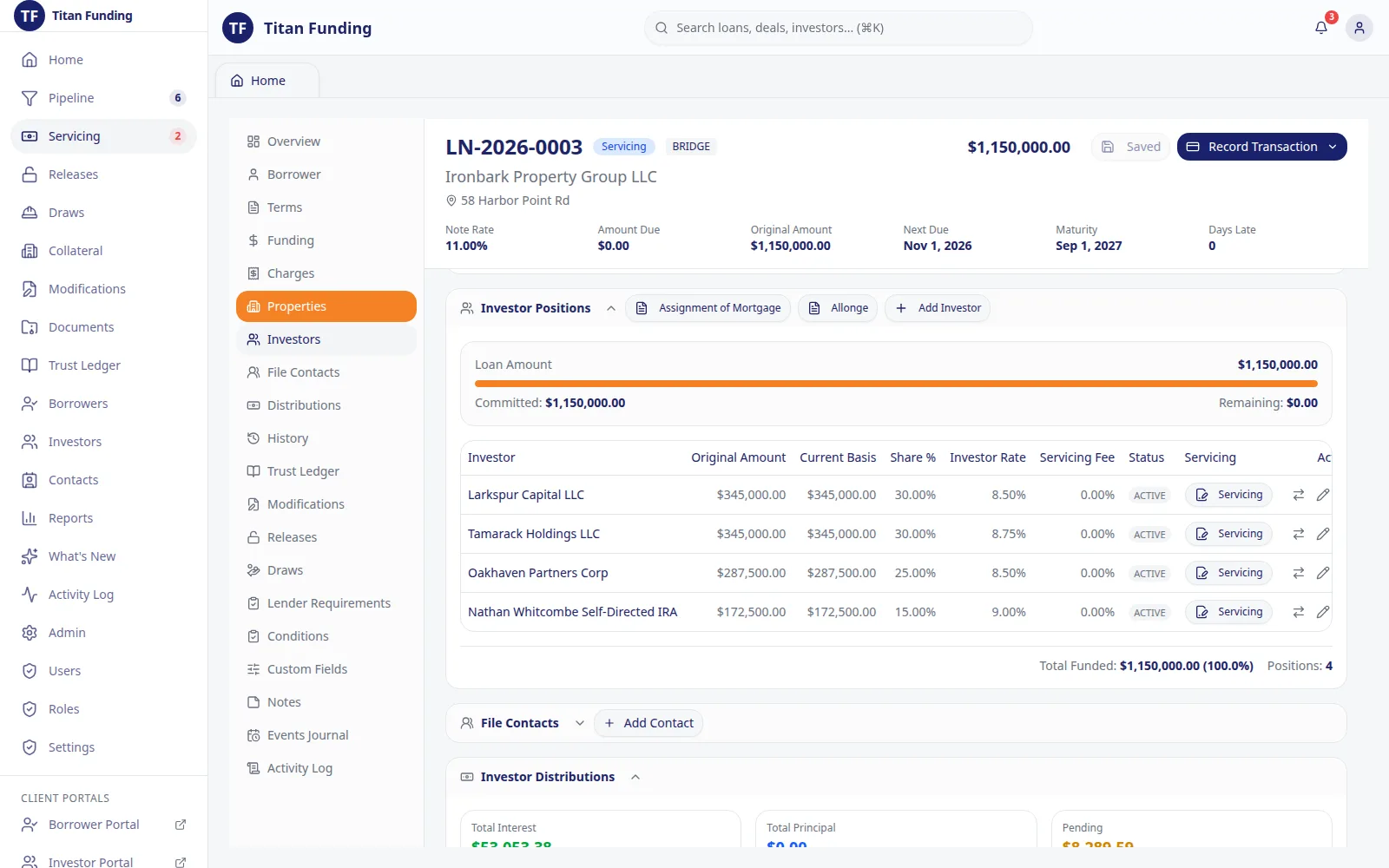Screen dimensions: 1389x868
Task: Open the Record Transaction dropdown
Action: 1261,147
